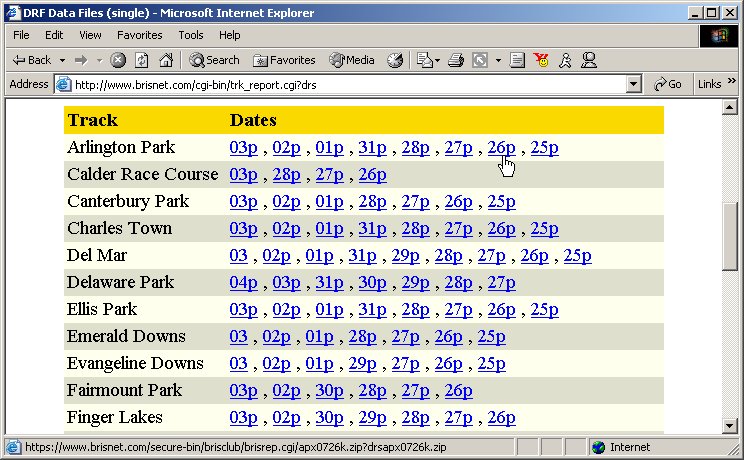Expand the Mail button dropdown arrow
Viewport: 744px width, 460px height.
[x=438, y=60]
